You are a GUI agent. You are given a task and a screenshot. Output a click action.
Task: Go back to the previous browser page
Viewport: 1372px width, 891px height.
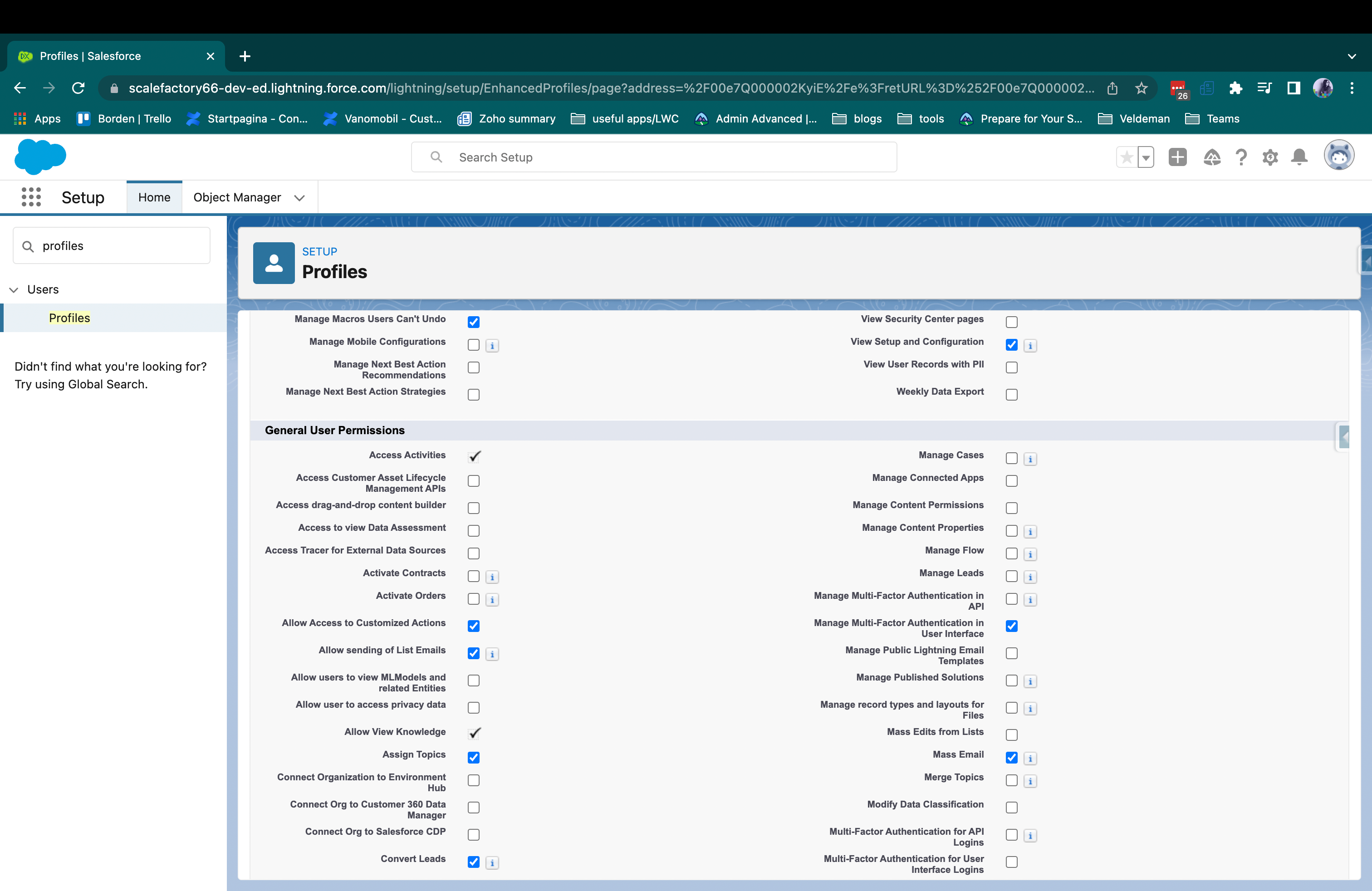pyautogui.click(x=20, y=88)
